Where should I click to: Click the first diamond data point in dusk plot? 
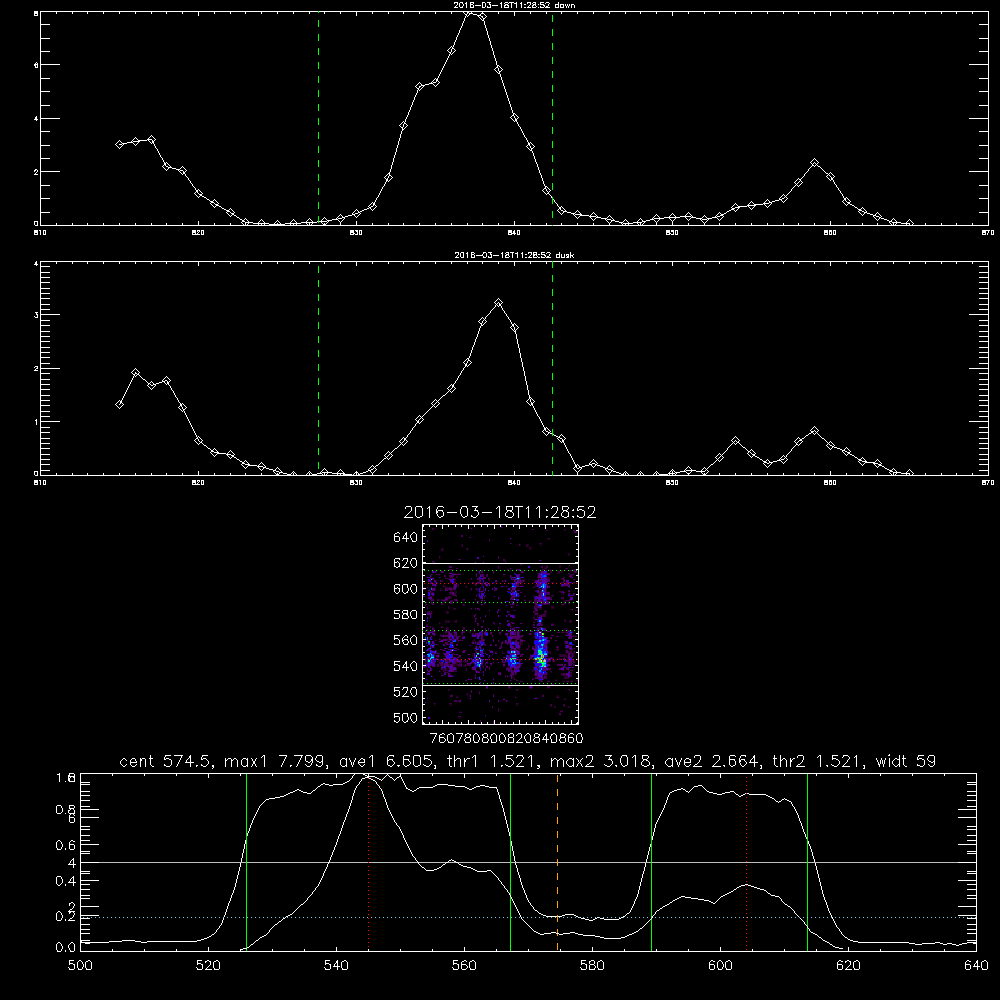point(119,404)
